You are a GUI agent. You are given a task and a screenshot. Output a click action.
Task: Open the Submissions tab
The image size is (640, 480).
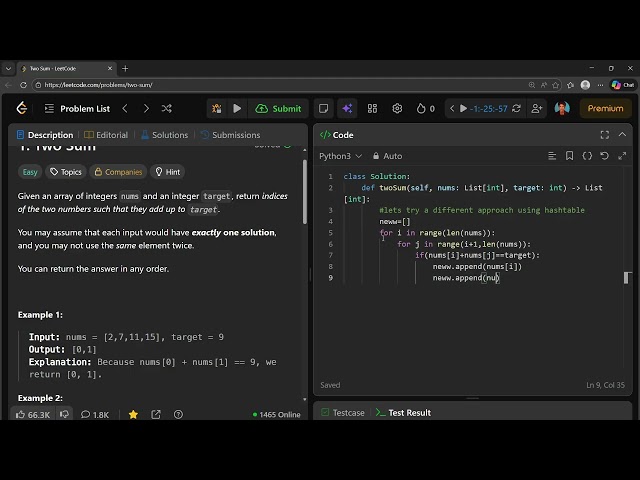tap(231, 135)
